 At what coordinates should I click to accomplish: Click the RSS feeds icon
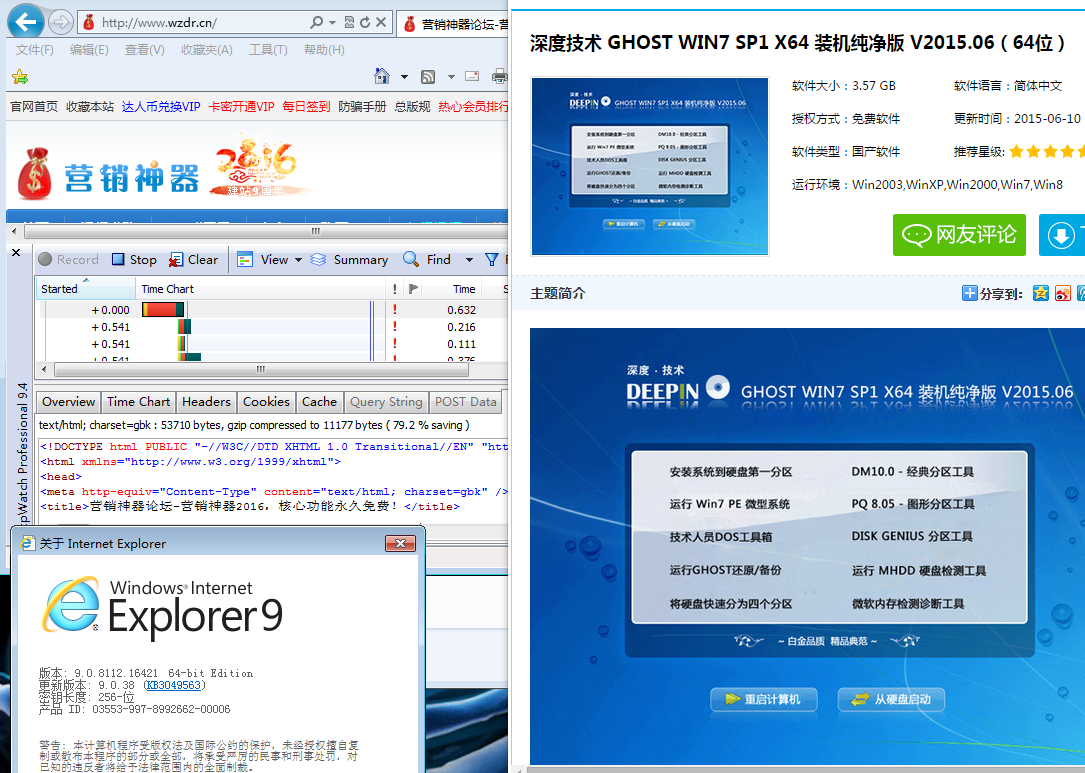428,77
